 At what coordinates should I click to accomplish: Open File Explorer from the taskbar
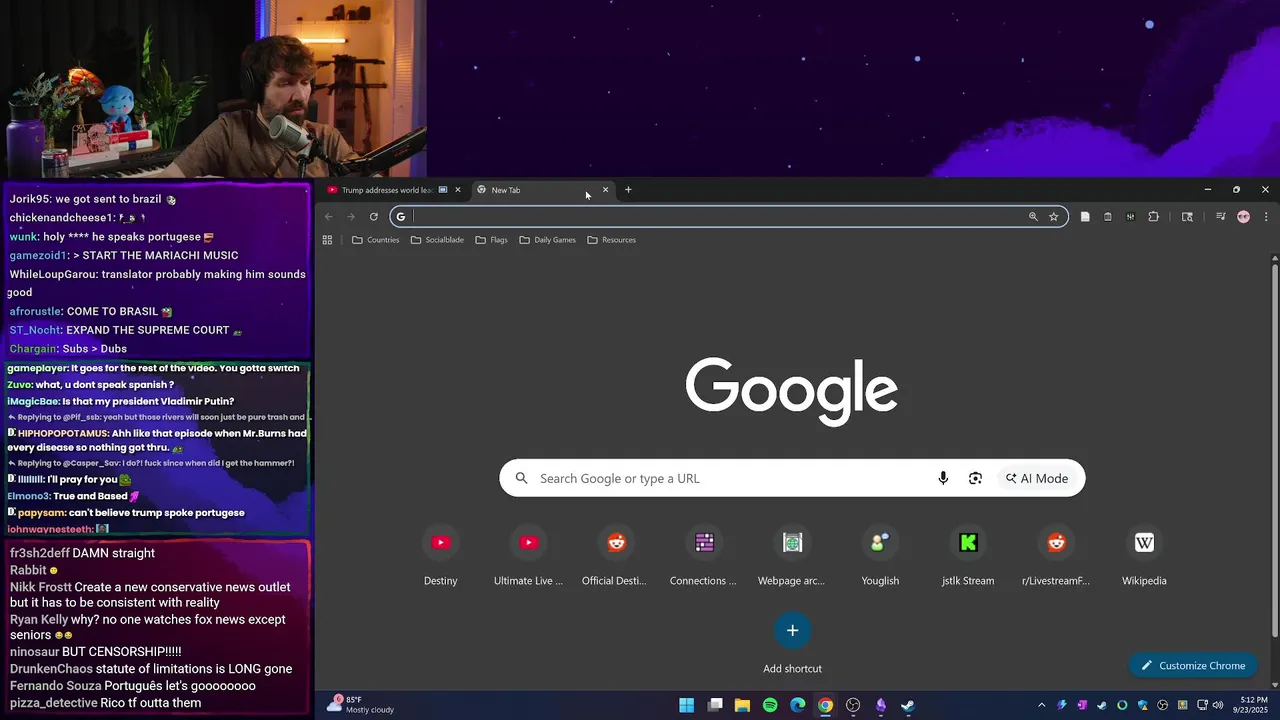click(x=742, y=705)
